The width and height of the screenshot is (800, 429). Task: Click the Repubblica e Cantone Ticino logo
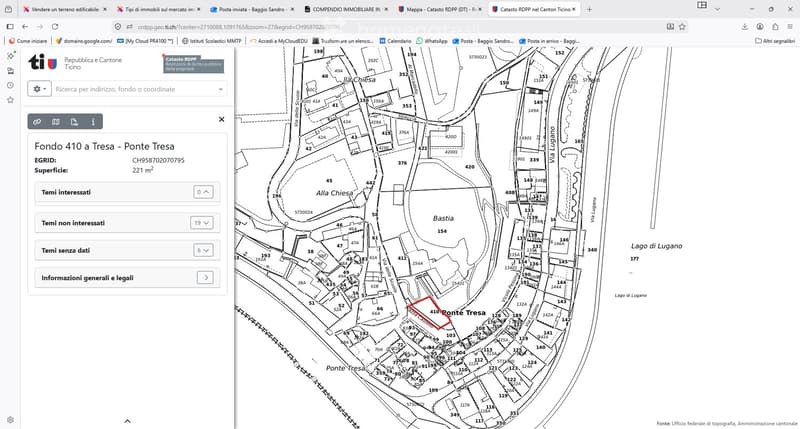pyautogui.click(x=76, y=63)
